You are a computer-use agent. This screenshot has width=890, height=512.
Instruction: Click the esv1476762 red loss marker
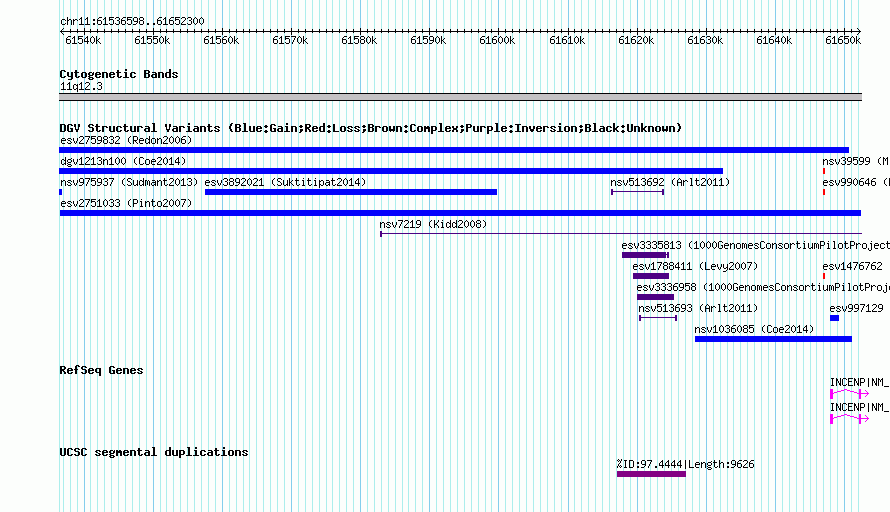[x=824, y=276]
